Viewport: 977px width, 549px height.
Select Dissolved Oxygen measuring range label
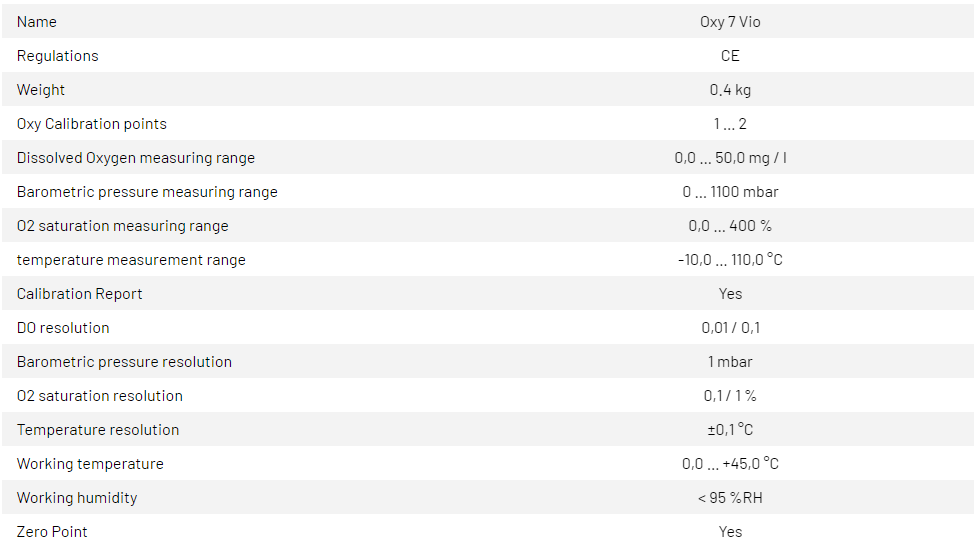click(136, 158)
